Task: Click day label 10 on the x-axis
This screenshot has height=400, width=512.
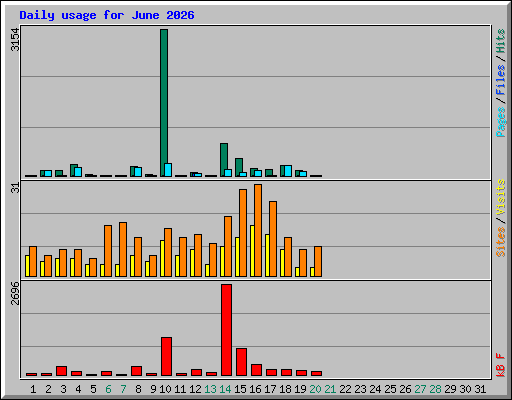Action: (x=165, y=389)
